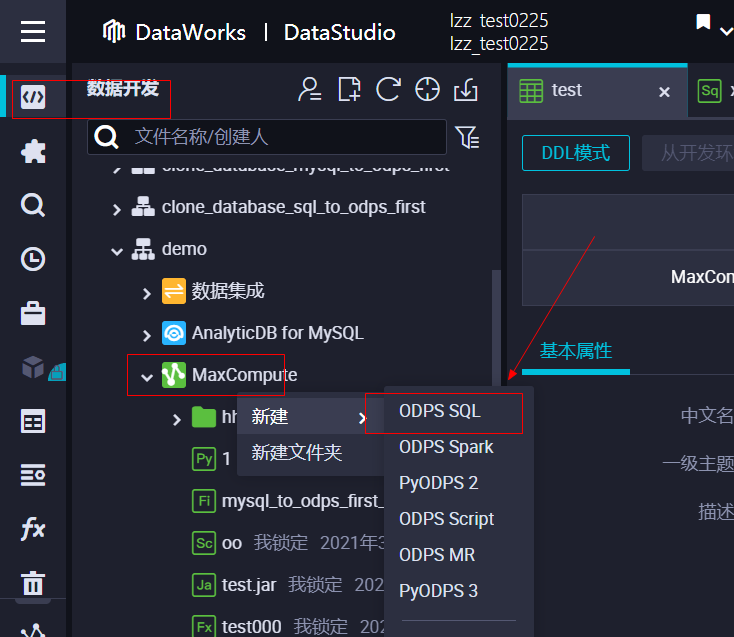
Task: Click the Ja icon of test.jar
Action: pyautogui.click(x=204, y=585)
